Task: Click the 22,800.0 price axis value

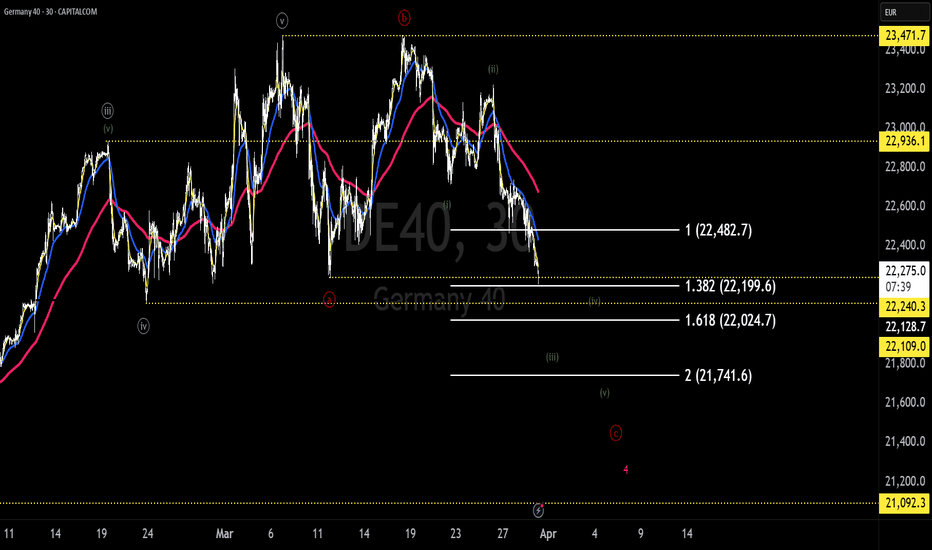Action: [905, 167]
